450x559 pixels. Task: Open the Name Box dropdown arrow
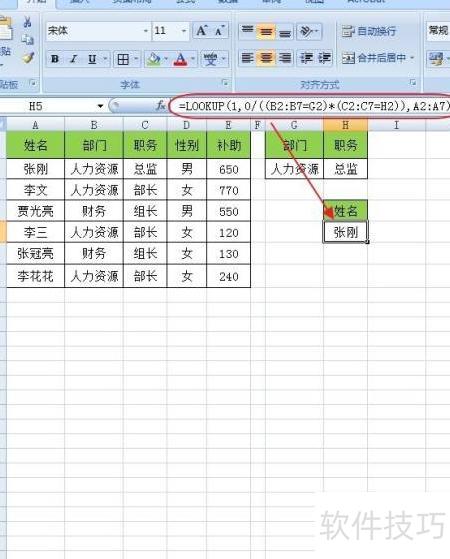point(100,106)
